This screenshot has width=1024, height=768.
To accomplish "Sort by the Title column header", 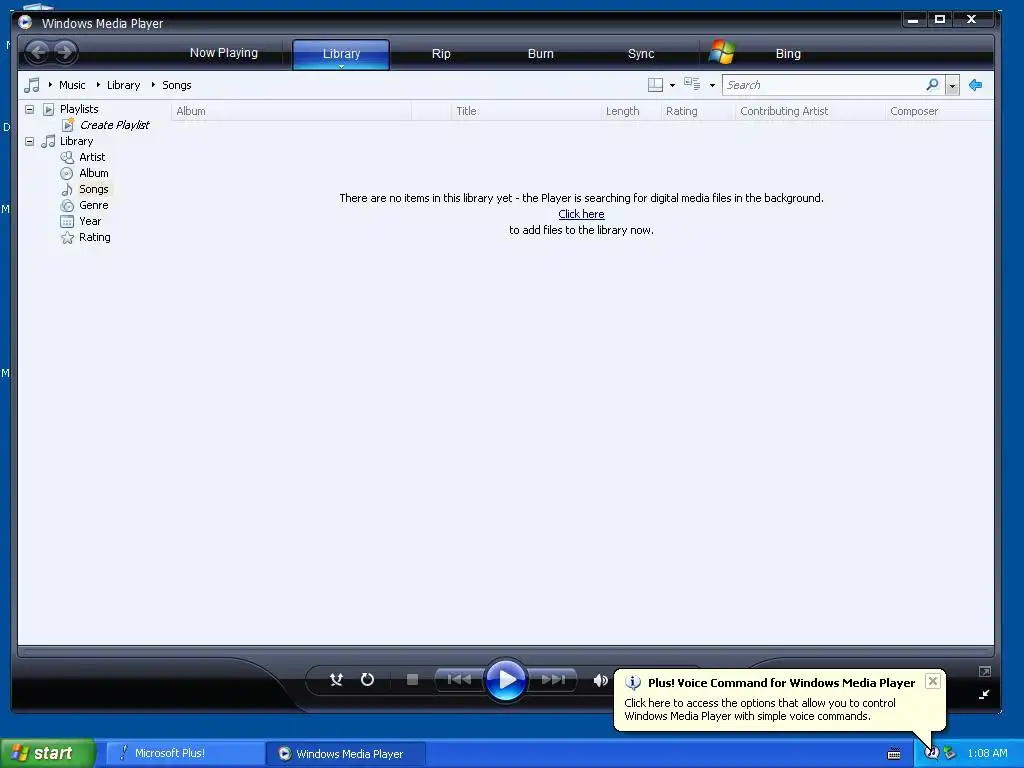I will (x=526, y=111).
